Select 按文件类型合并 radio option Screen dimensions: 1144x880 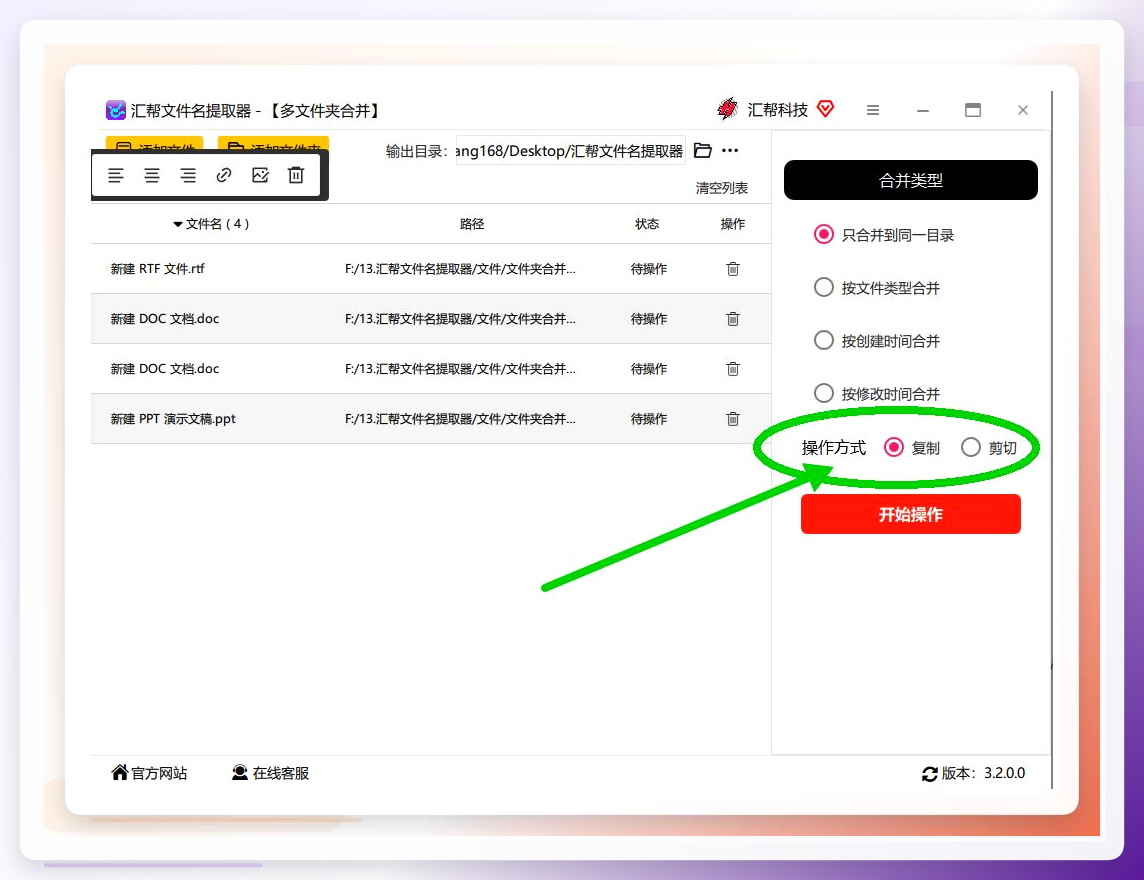824,287
